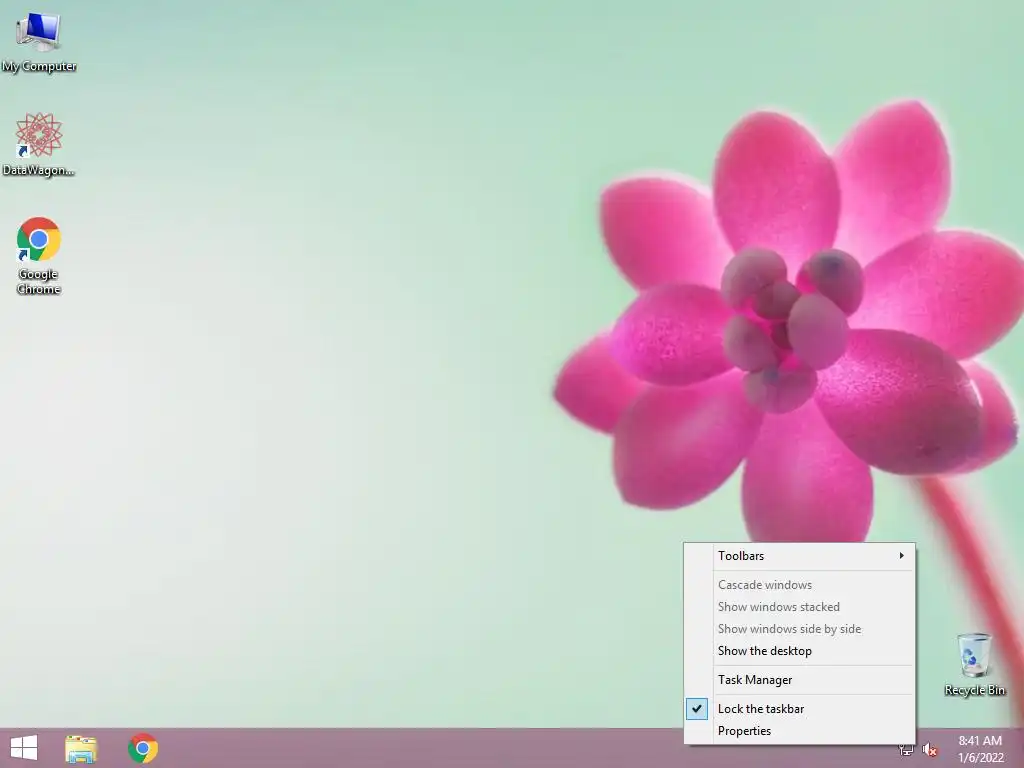Open taskbar Properties

point(800,731)
